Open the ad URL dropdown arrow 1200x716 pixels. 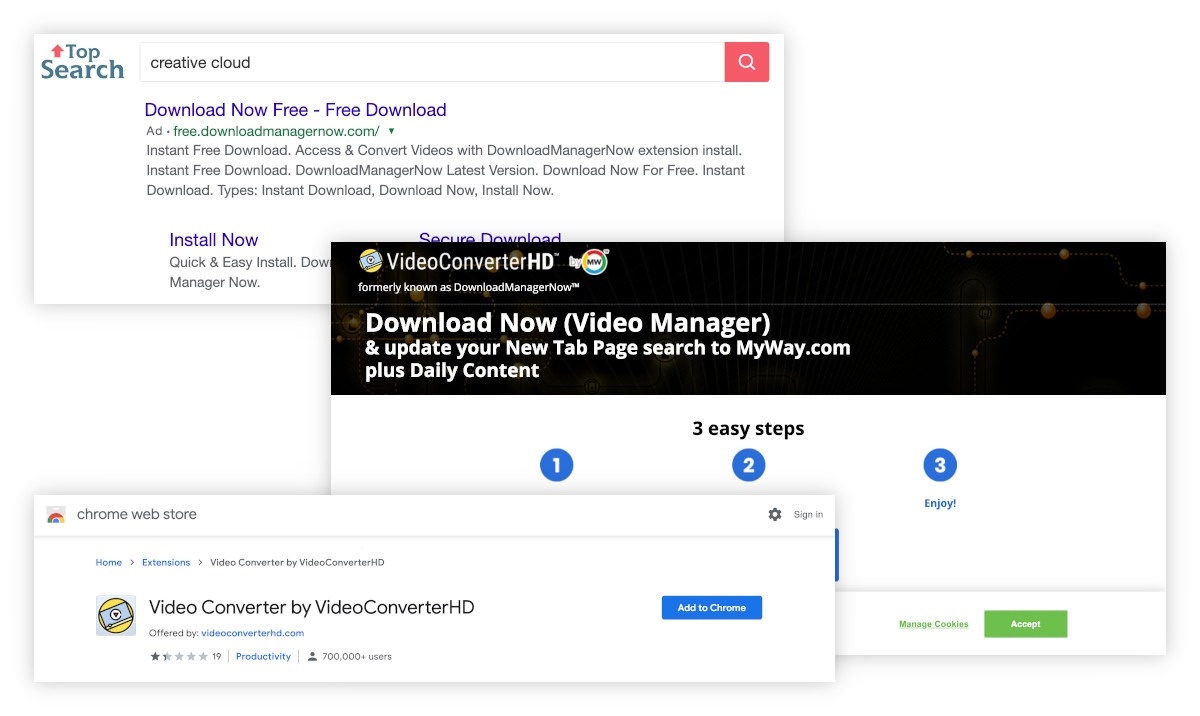[x=391, y=130]
